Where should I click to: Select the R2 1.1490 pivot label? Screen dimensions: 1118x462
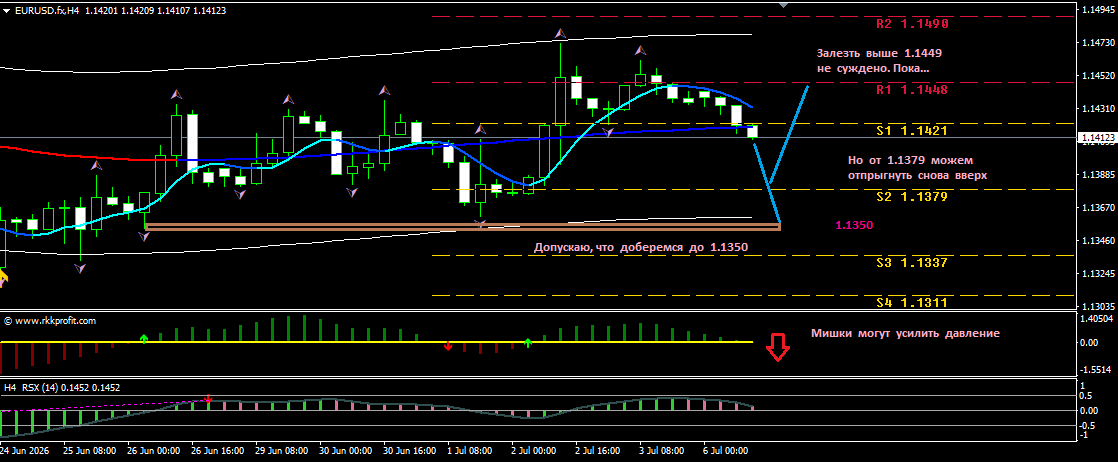[x=912, y=24]
